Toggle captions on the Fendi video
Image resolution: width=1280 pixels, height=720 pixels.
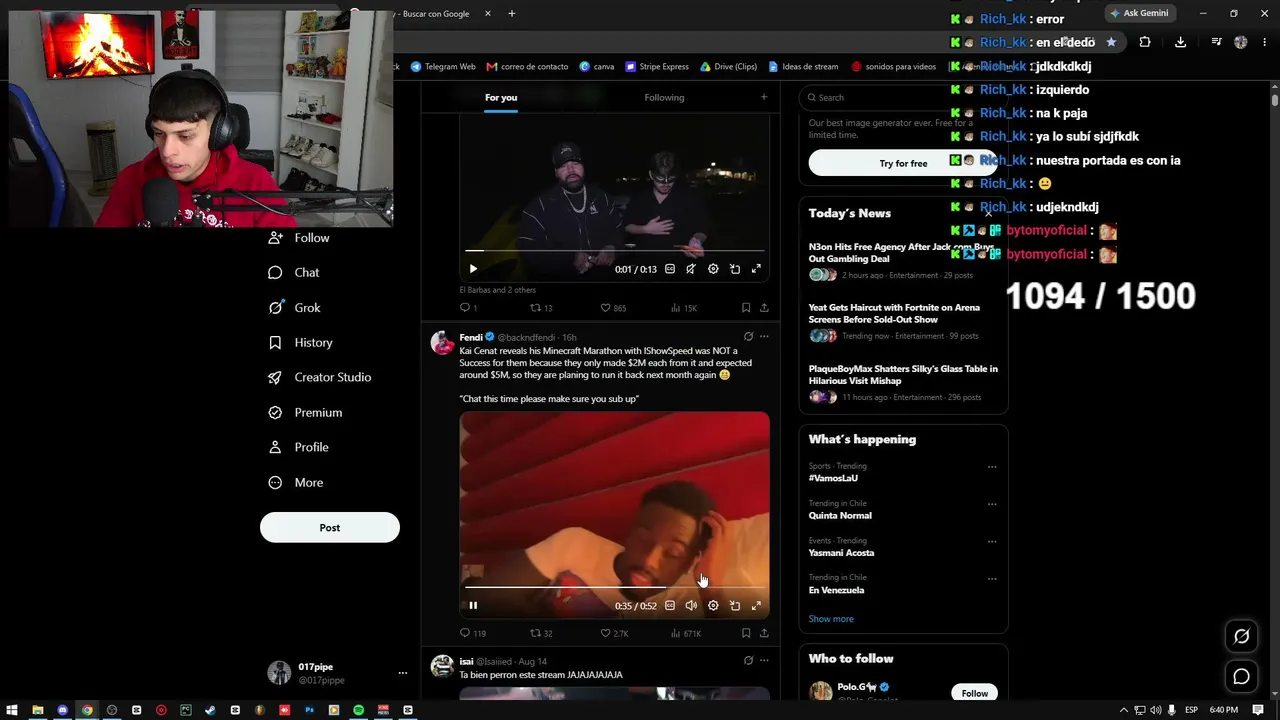coord(670,606)
